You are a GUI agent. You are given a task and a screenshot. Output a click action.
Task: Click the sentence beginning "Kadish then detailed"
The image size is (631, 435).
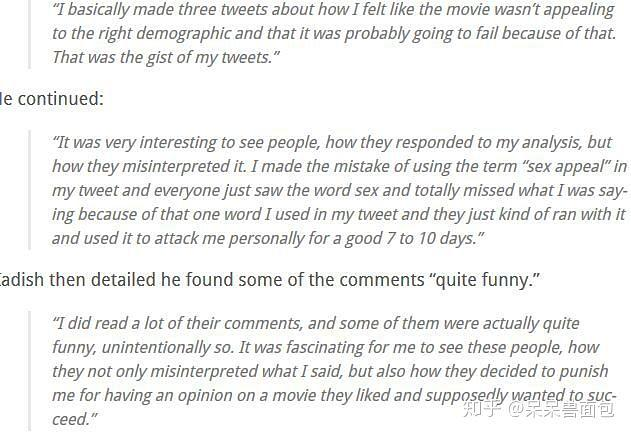point(270,280)
